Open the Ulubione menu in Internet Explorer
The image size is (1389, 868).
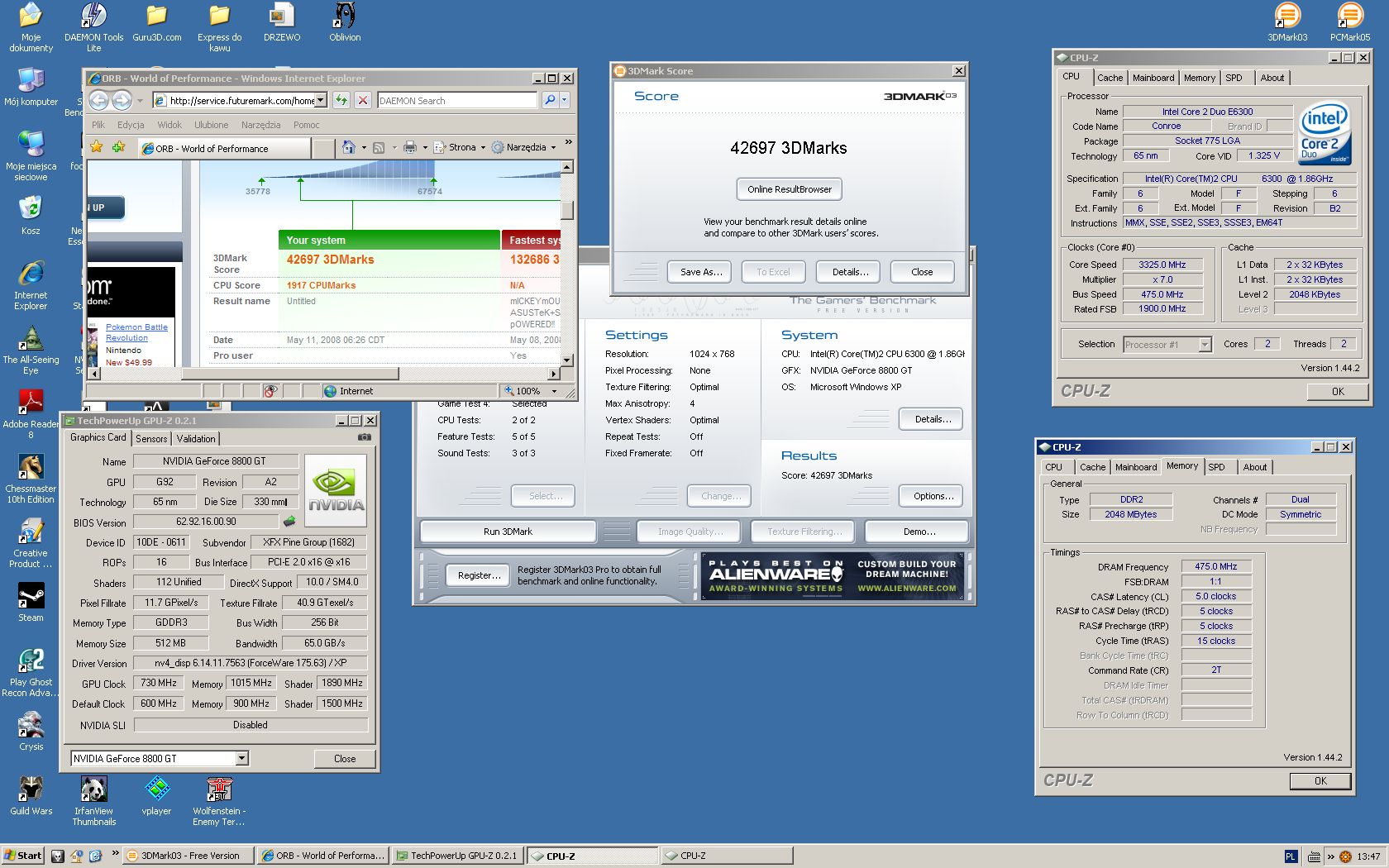tap(212, 125)
